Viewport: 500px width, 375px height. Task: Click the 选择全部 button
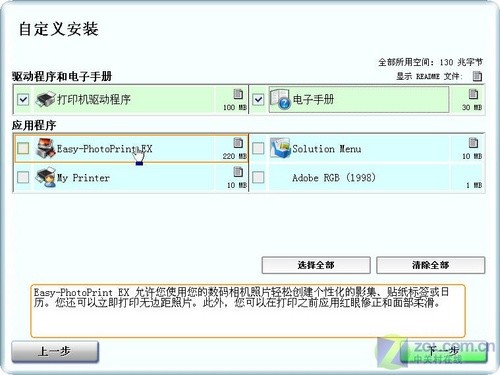[316, 265]
